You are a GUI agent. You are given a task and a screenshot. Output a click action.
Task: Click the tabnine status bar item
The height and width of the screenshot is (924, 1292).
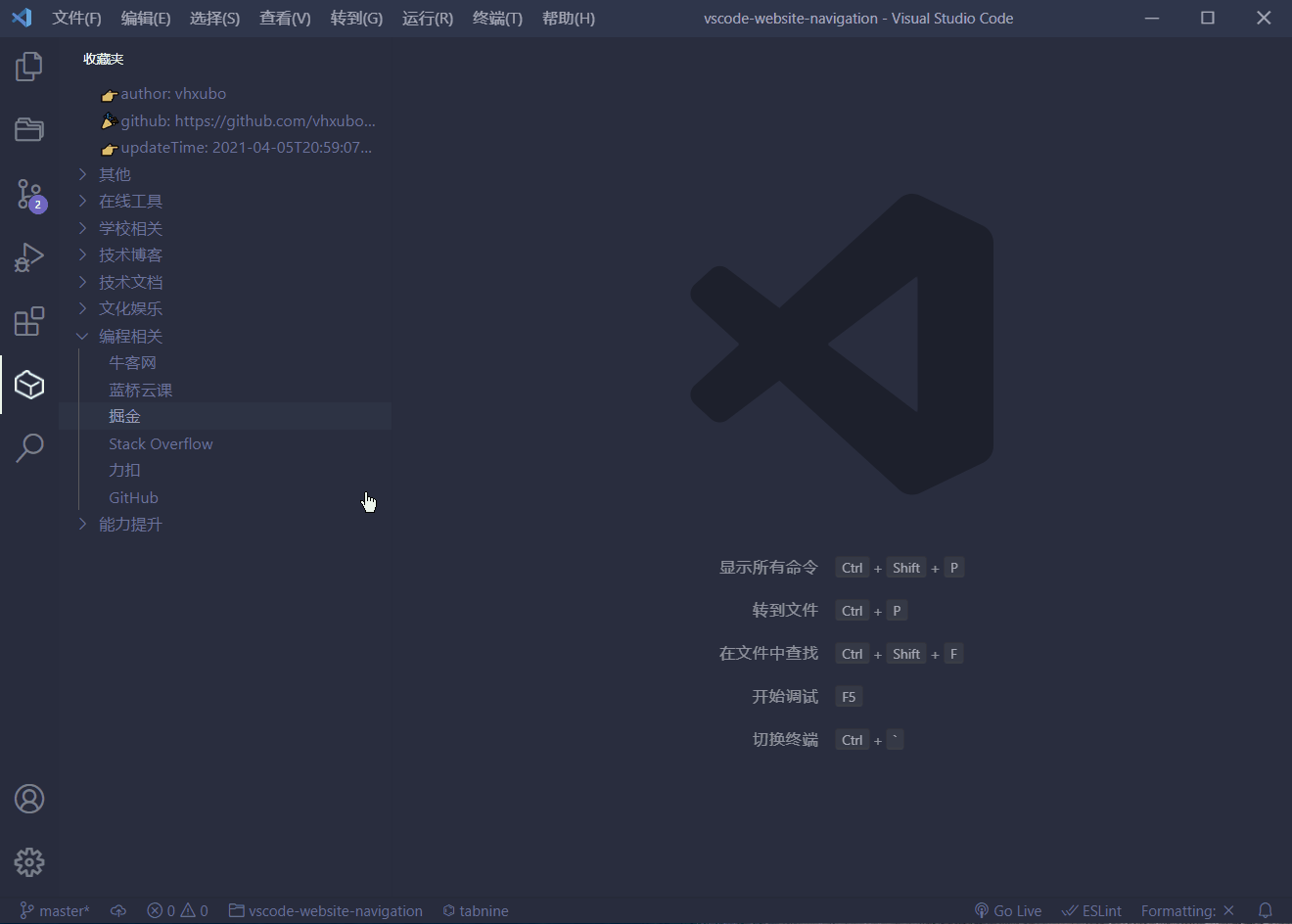(x=476, y=910)
